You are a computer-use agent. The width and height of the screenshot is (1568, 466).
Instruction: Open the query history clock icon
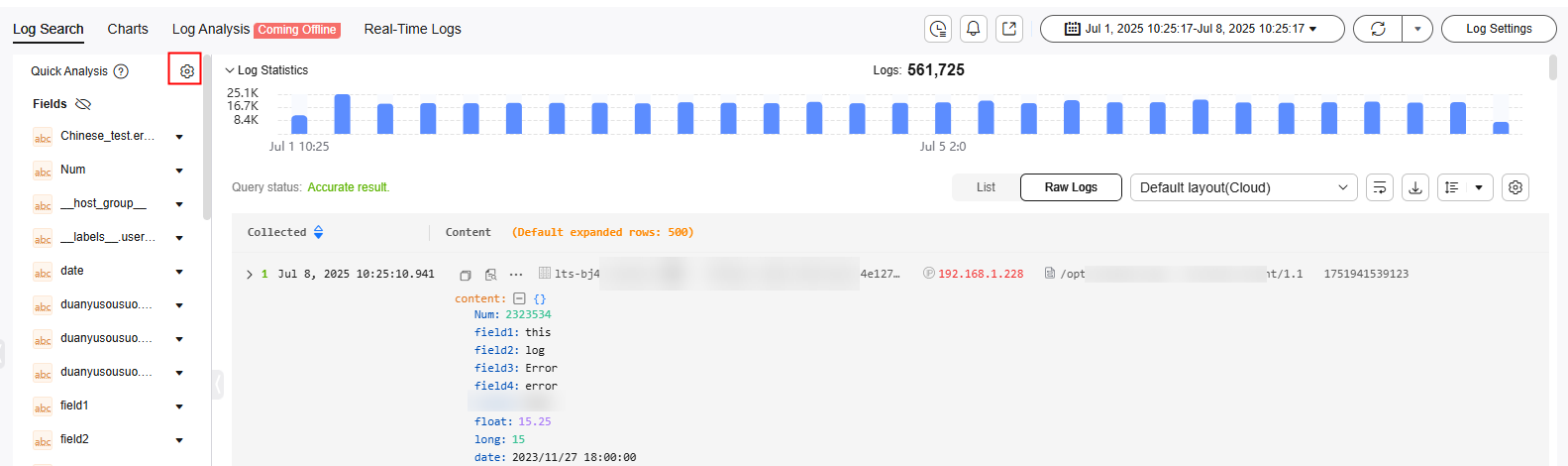point(938,29)
